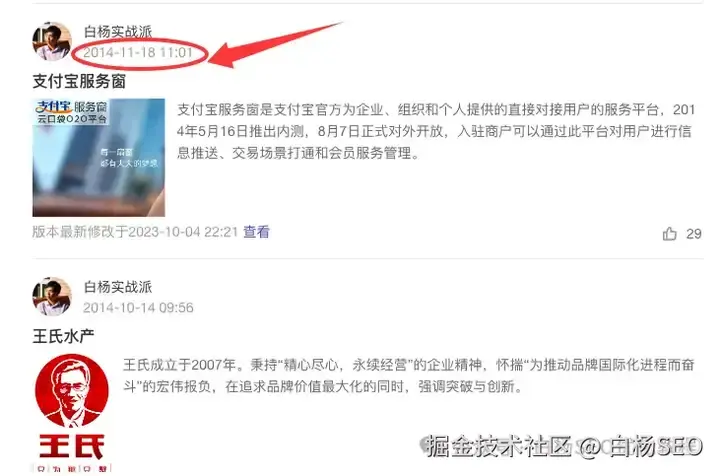
Task: Open the avatar beside the 2014-10-14 entry
Action: (52, 297)
